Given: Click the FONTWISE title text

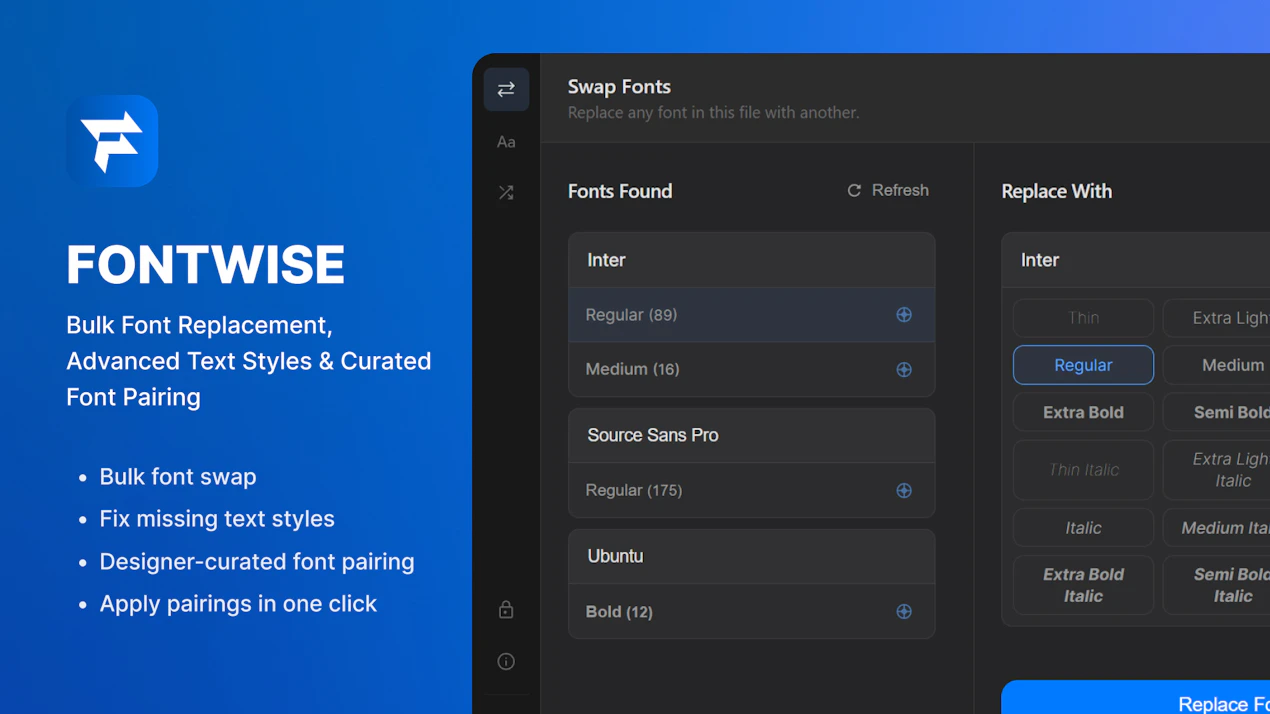Looking at the screenshot, I should (206, 265).
